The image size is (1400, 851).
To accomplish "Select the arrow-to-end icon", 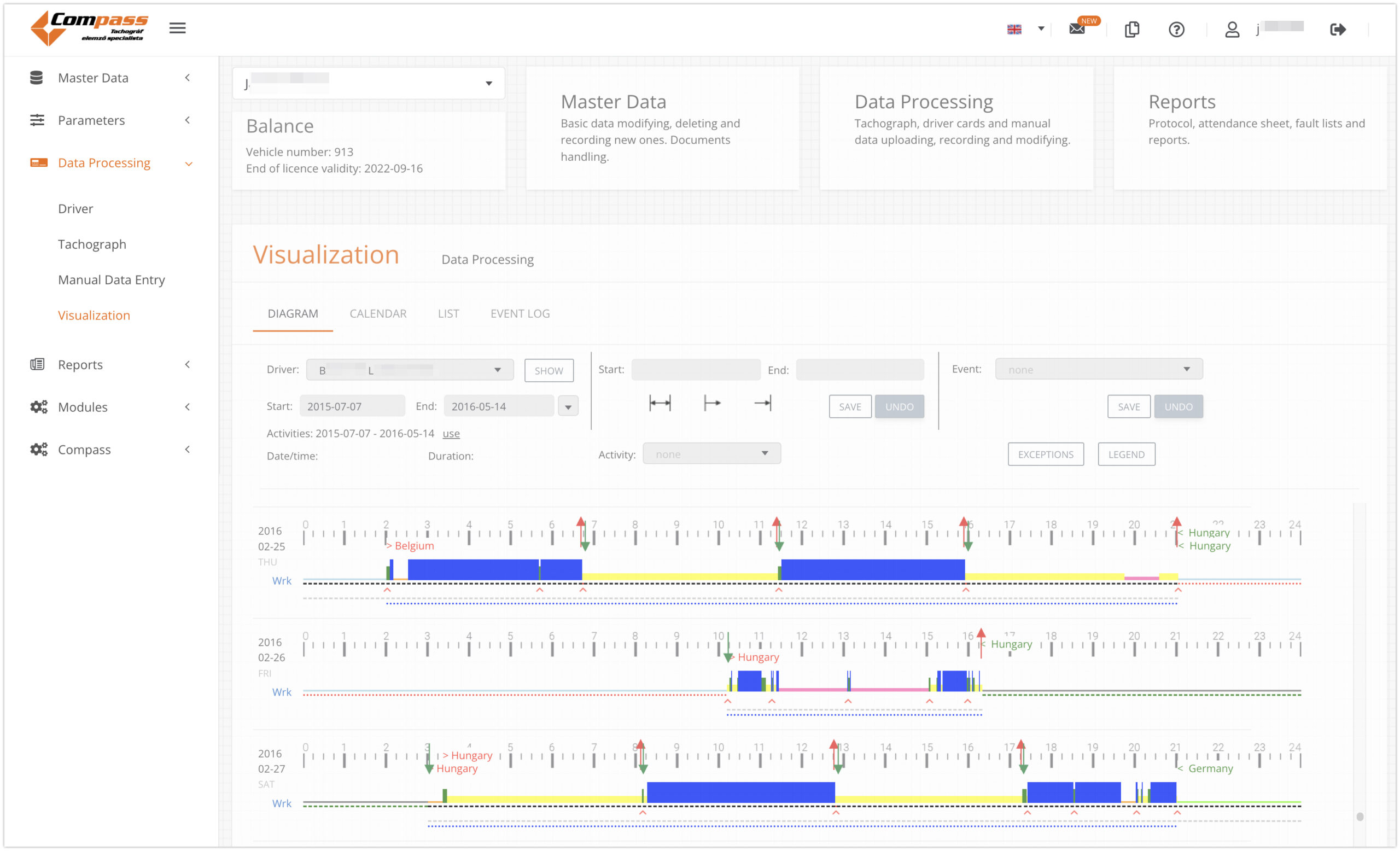I will 762,403.
